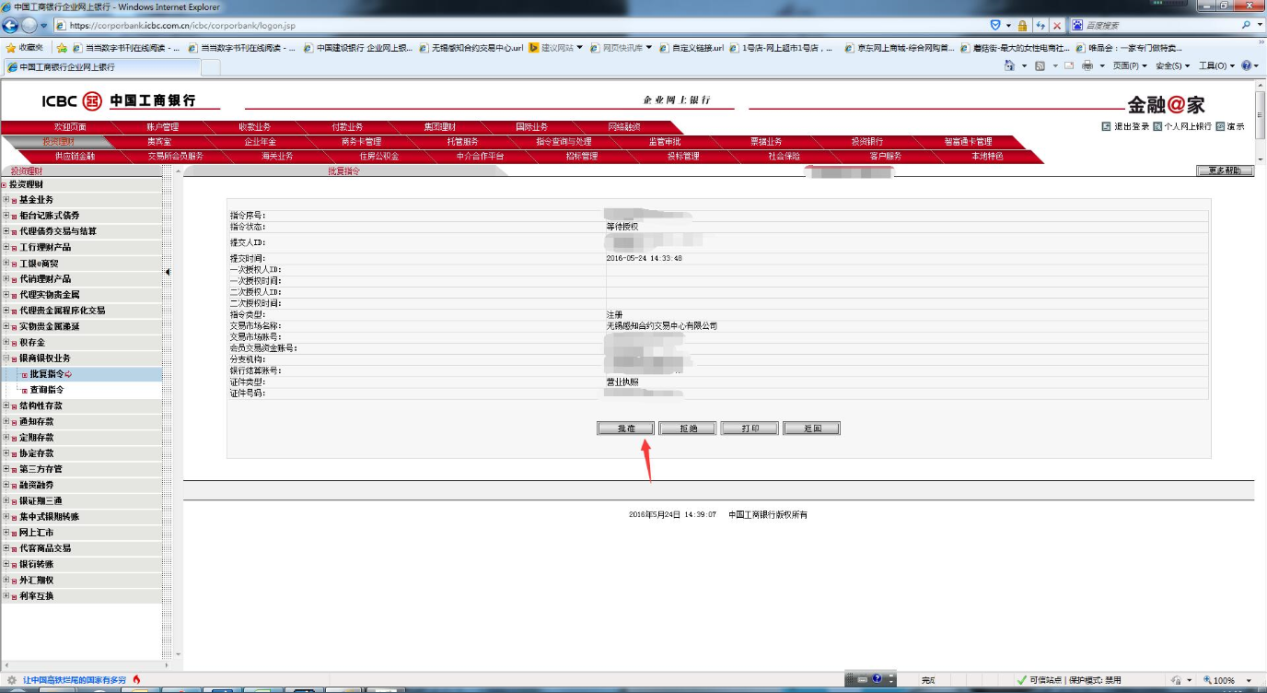Open the 京东网上商城 bookmark

click(901, 47)
